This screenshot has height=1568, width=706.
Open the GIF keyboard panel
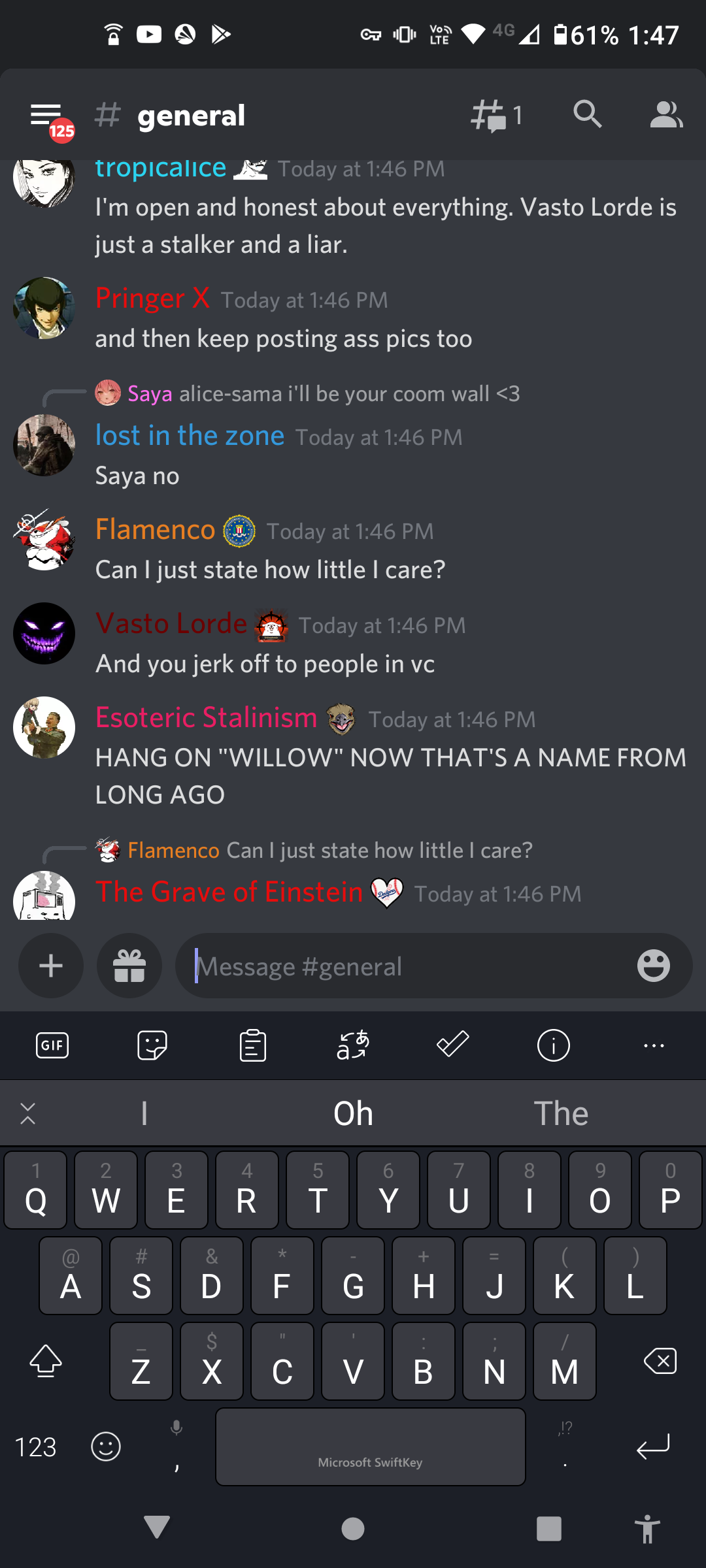52,1045
